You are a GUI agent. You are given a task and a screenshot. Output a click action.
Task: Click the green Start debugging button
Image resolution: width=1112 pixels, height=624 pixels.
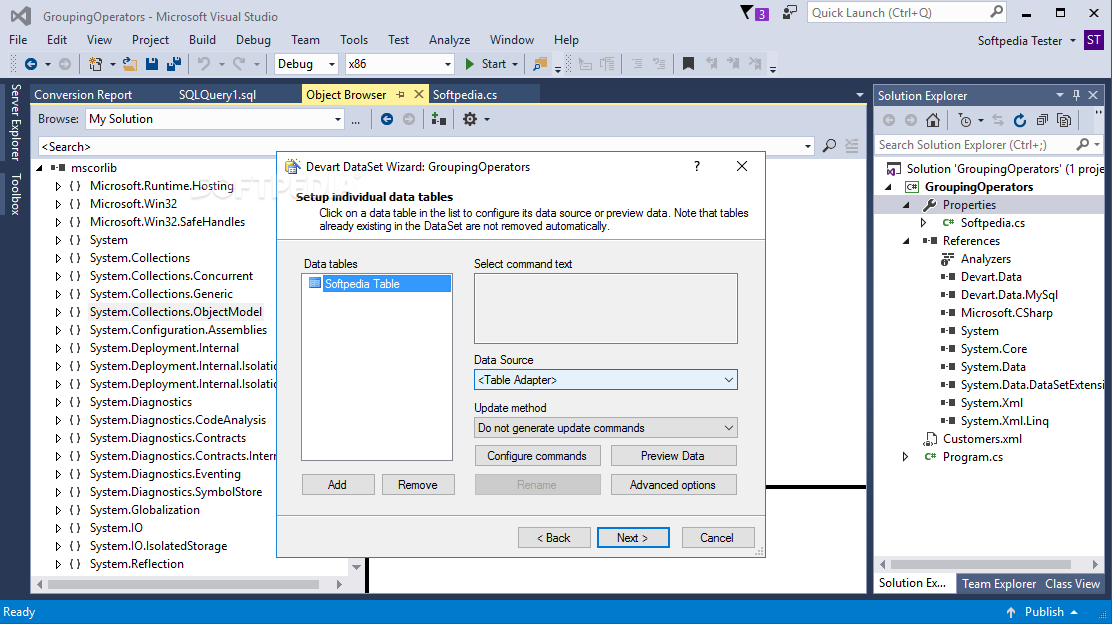486,64
